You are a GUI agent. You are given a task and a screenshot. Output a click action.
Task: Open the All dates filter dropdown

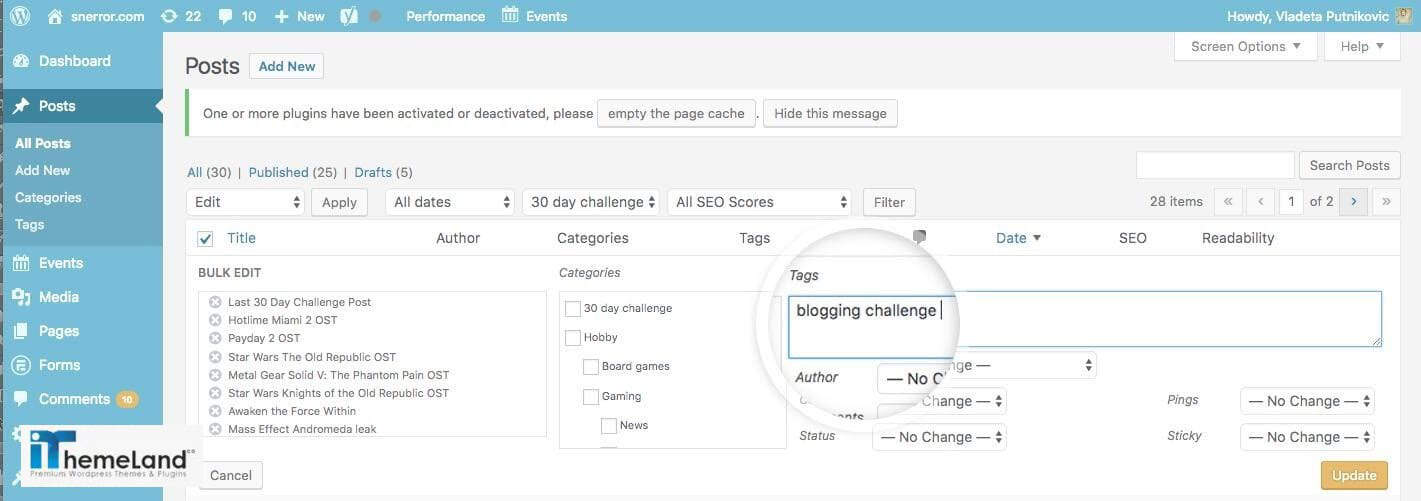(450, 202)
